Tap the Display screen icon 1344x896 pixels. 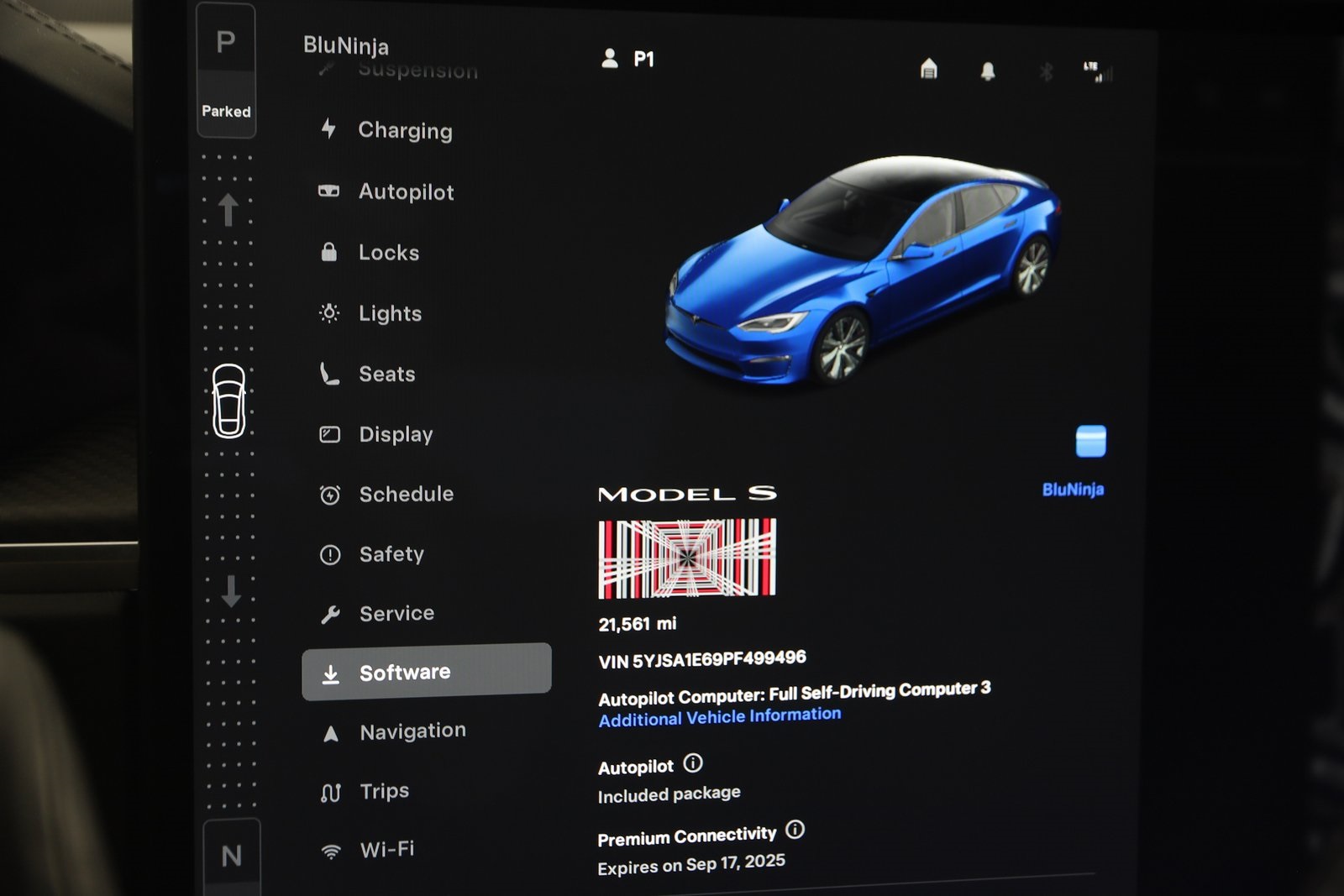tap(329, 434)
